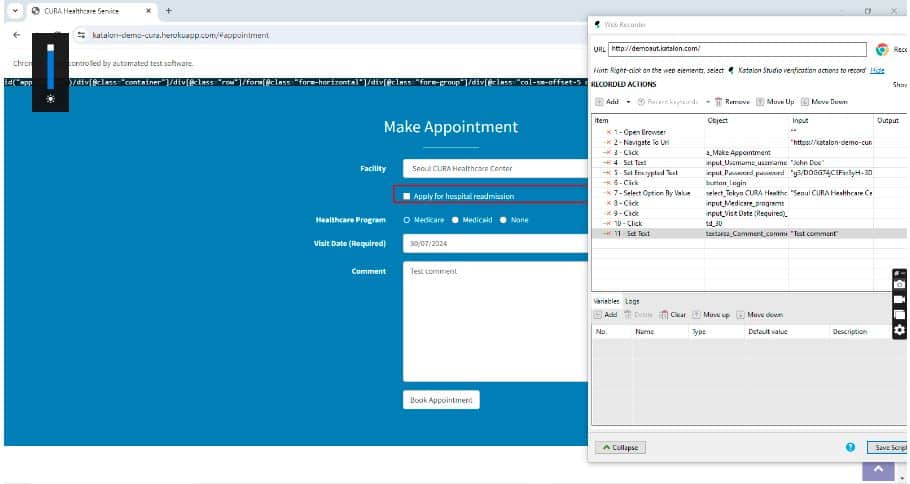Select the None radio button

(x=503, y=220)
